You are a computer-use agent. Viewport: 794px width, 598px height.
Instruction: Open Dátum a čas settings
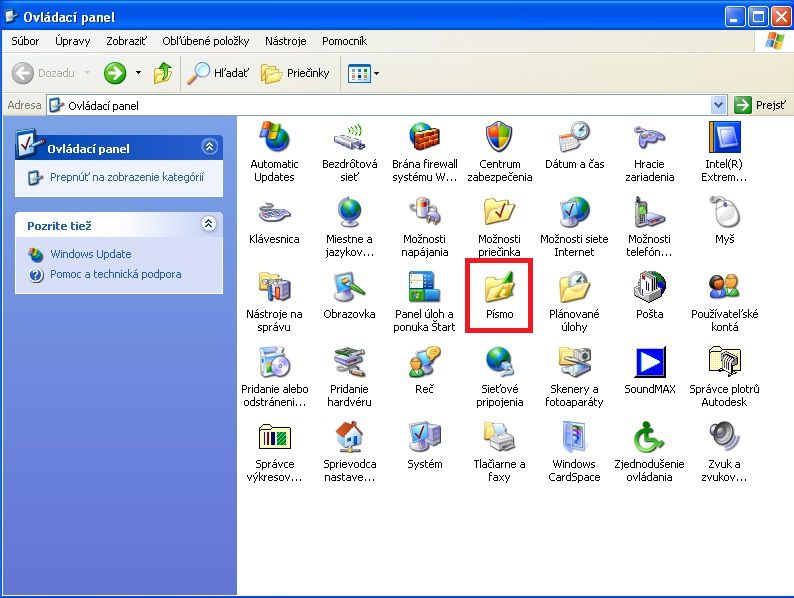coord(574,146)
